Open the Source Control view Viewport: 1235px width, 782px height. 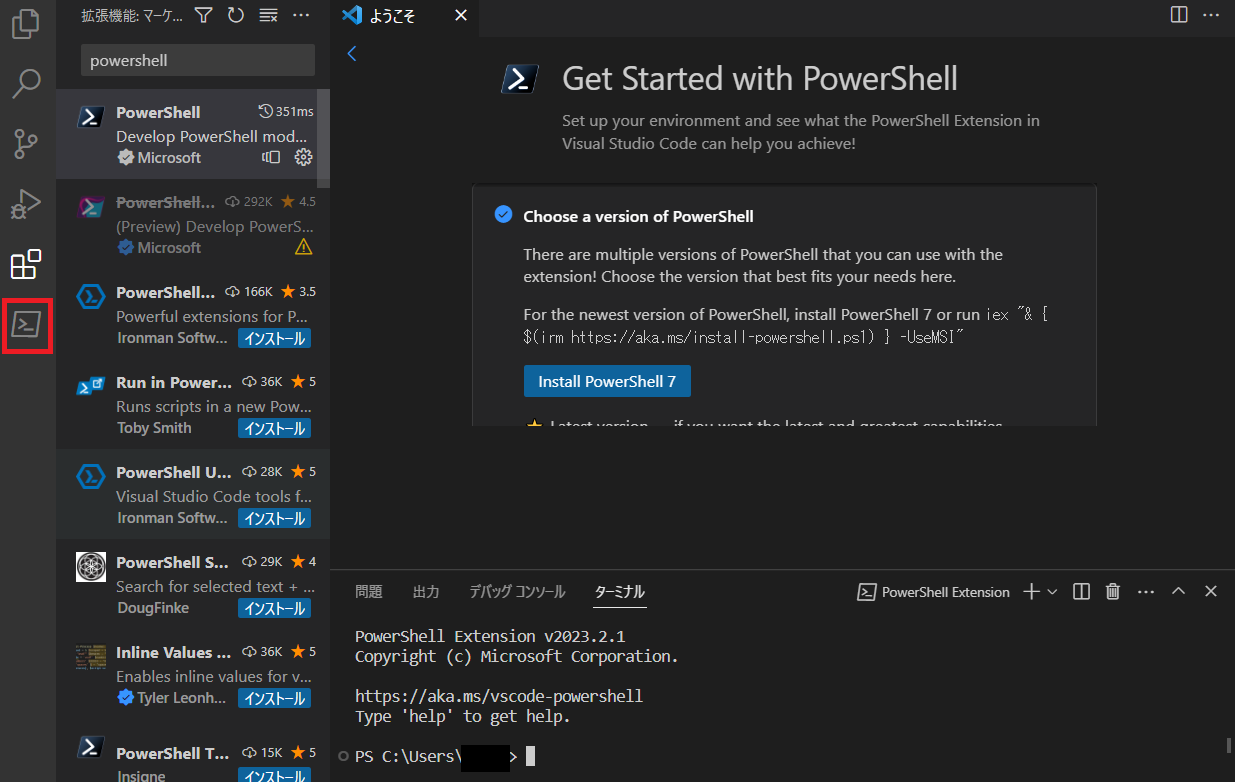coord(26,144)
